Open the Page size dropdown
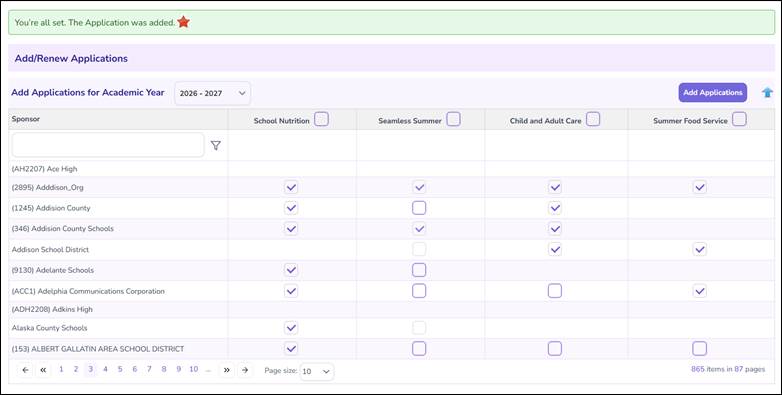The height and width of the screenshot is (395, 782). coord(317,372)
